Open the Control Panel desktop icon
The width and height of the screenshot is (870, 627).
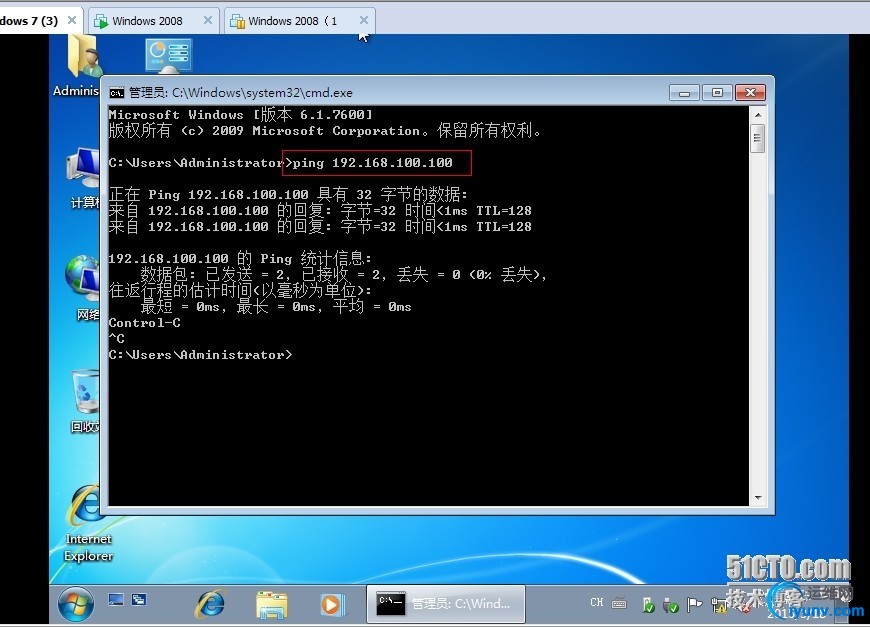coord(169,55)
